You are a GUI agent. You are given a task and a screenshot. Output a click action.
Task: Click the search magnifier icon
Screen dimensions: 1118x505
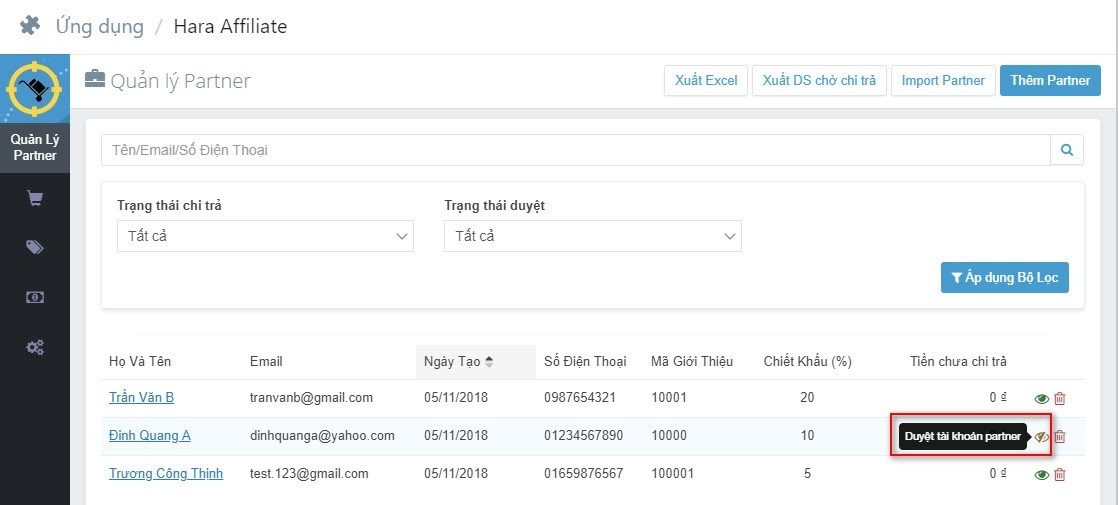tap(1067, 150)
